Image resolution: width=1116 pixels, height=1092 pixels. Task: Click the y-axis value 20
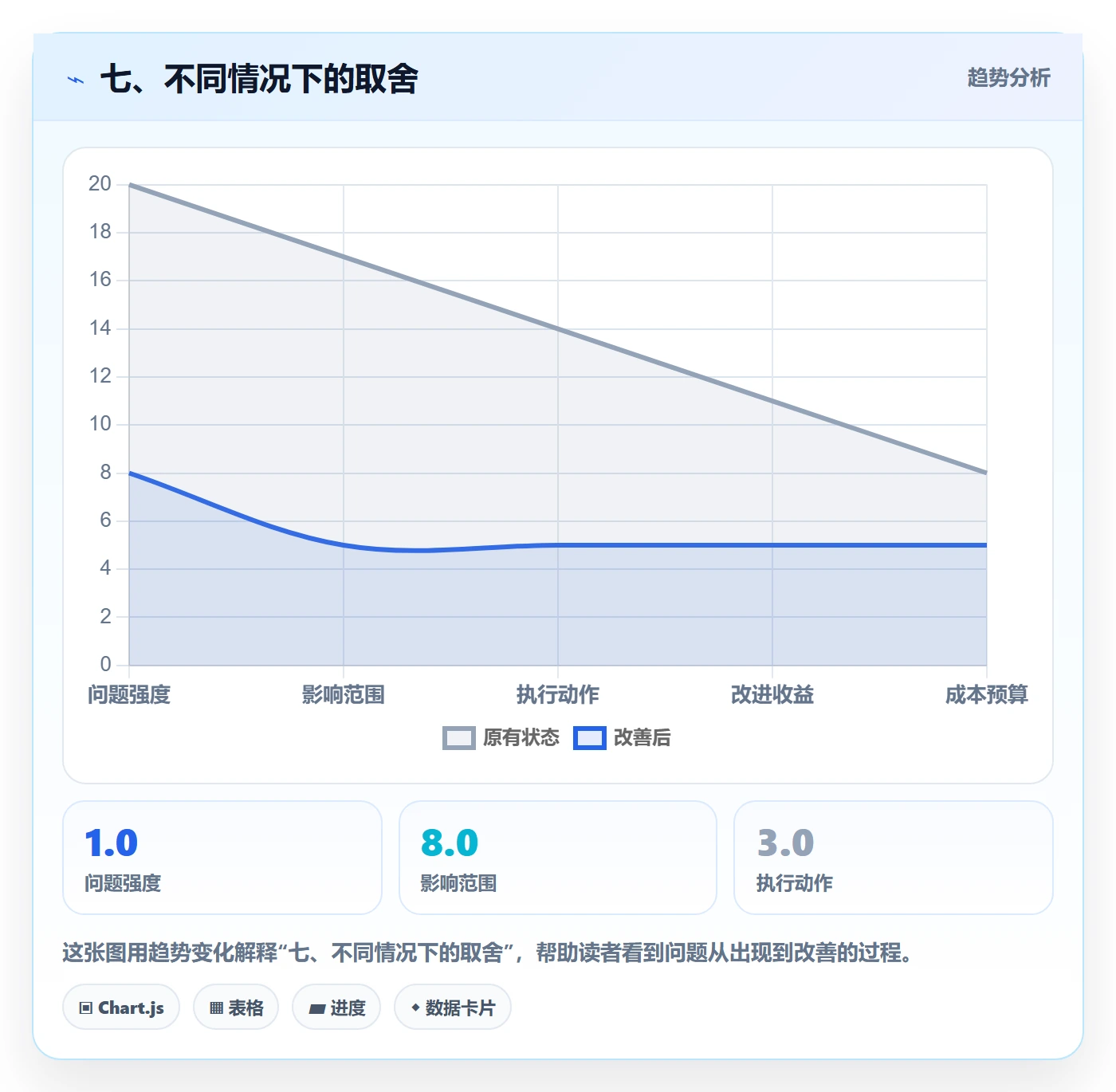click(x=100, y=184)
